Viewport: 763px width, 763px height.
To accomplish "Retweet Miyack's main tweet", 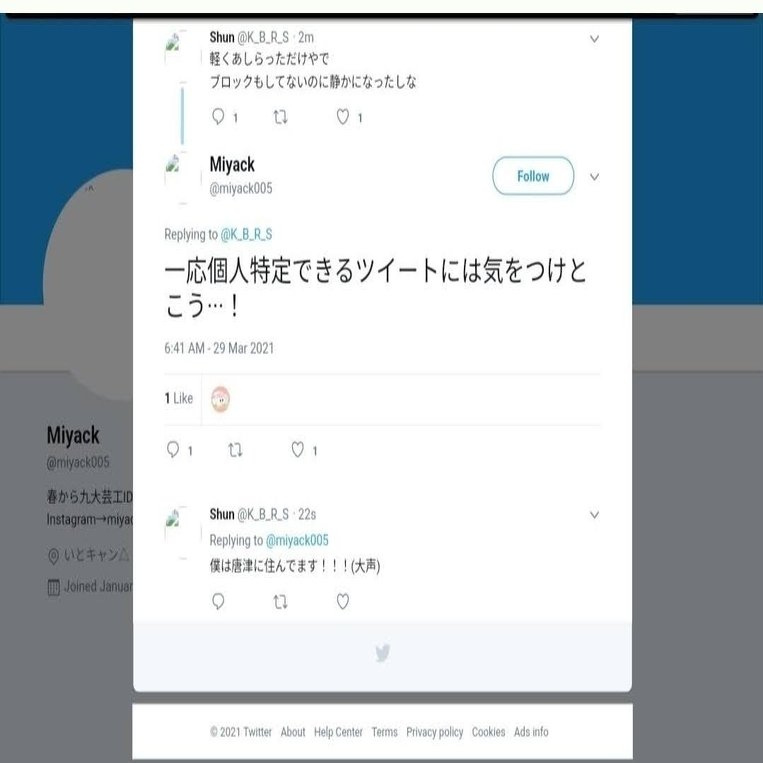I will 235,450.
